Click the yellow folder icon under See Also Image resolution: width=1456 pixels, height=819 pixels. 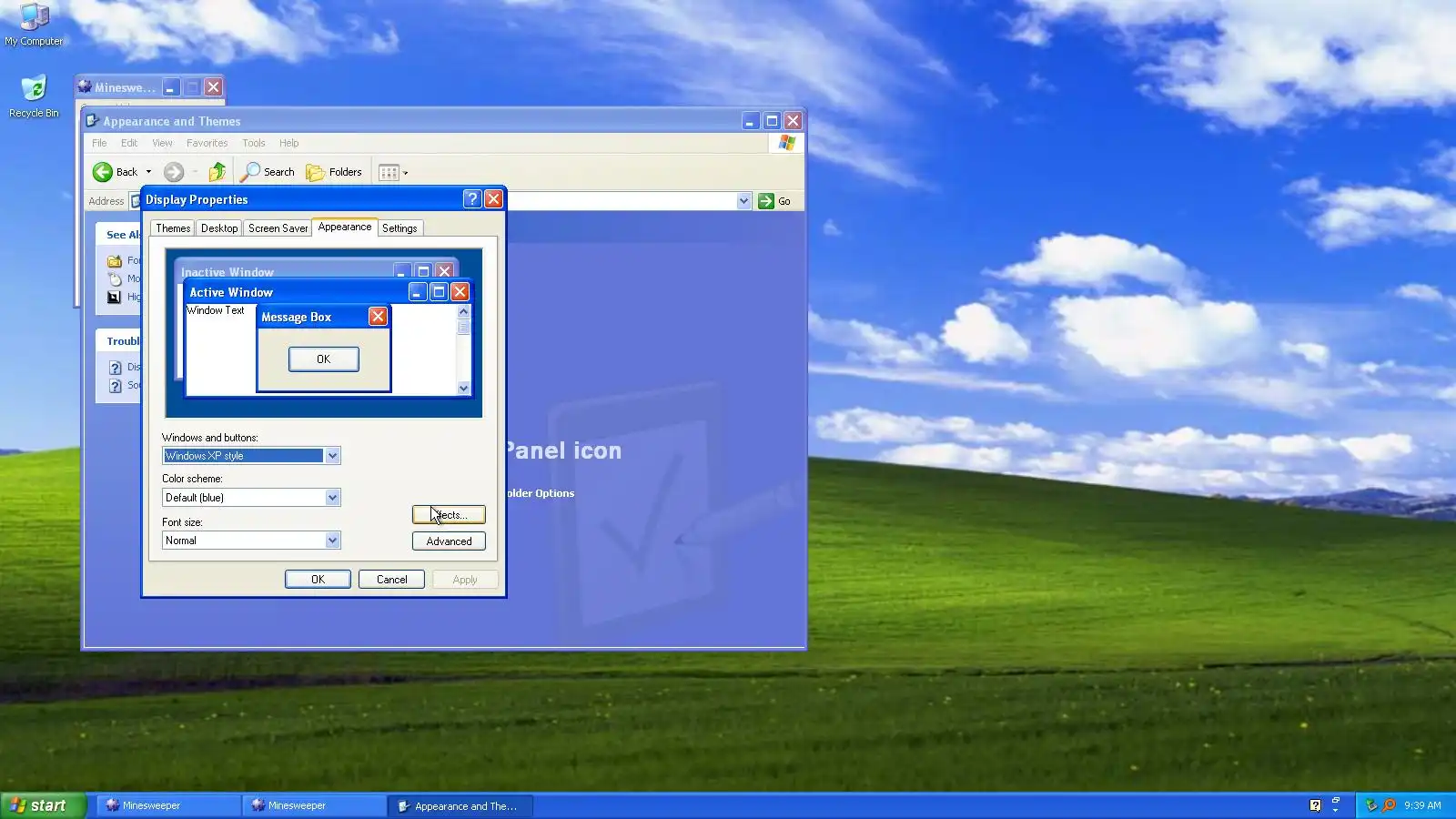[x=115, y=261]
